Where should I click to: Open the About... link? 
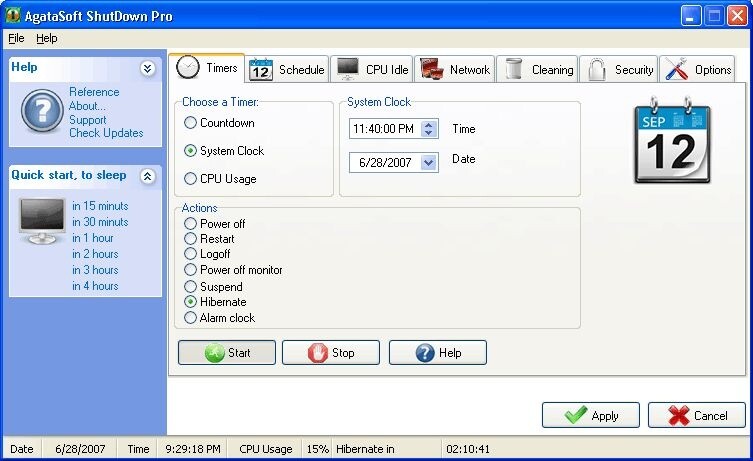click(x=87, y=106)
